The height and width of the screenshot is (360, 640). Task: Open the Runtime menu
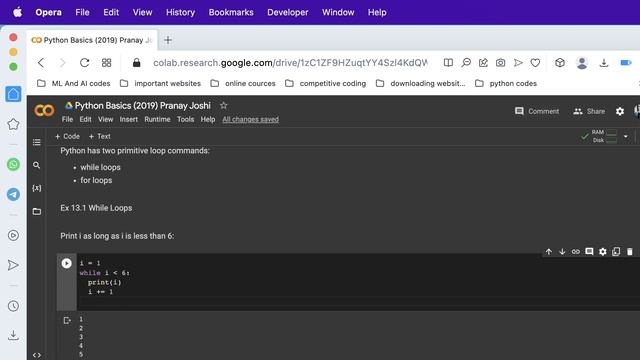point(157,119)
